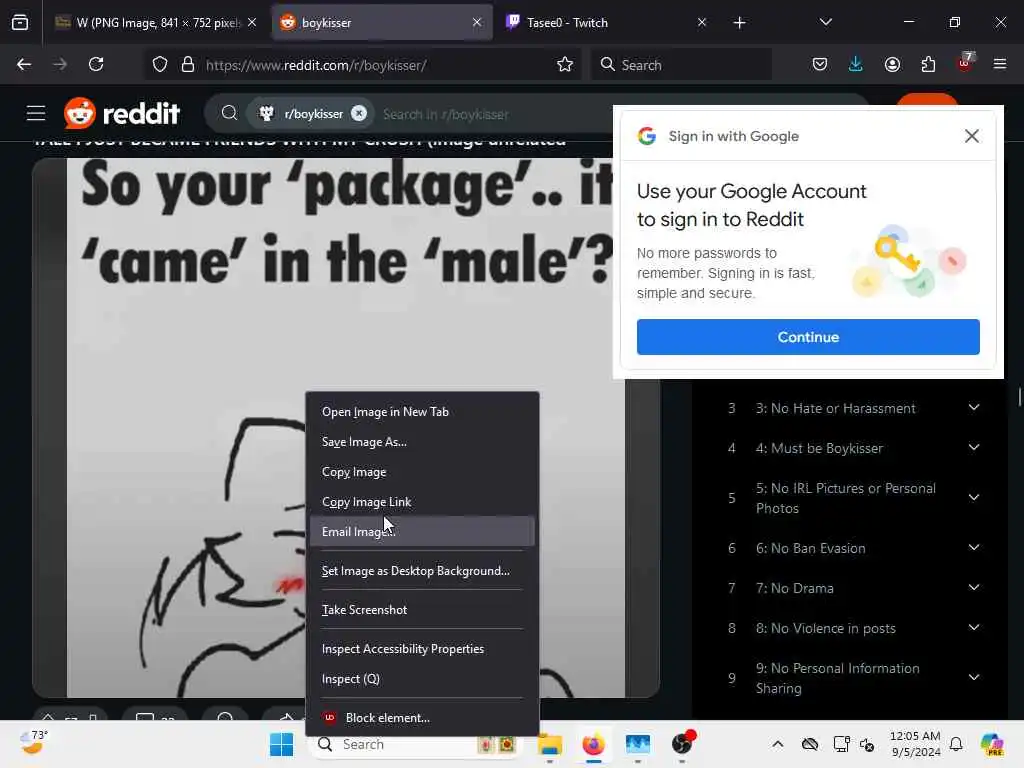Image resolution: width=1024 pixels, height=768 pixels.
Task: Open the Windows Start menu
Action: tap(281, 744)
